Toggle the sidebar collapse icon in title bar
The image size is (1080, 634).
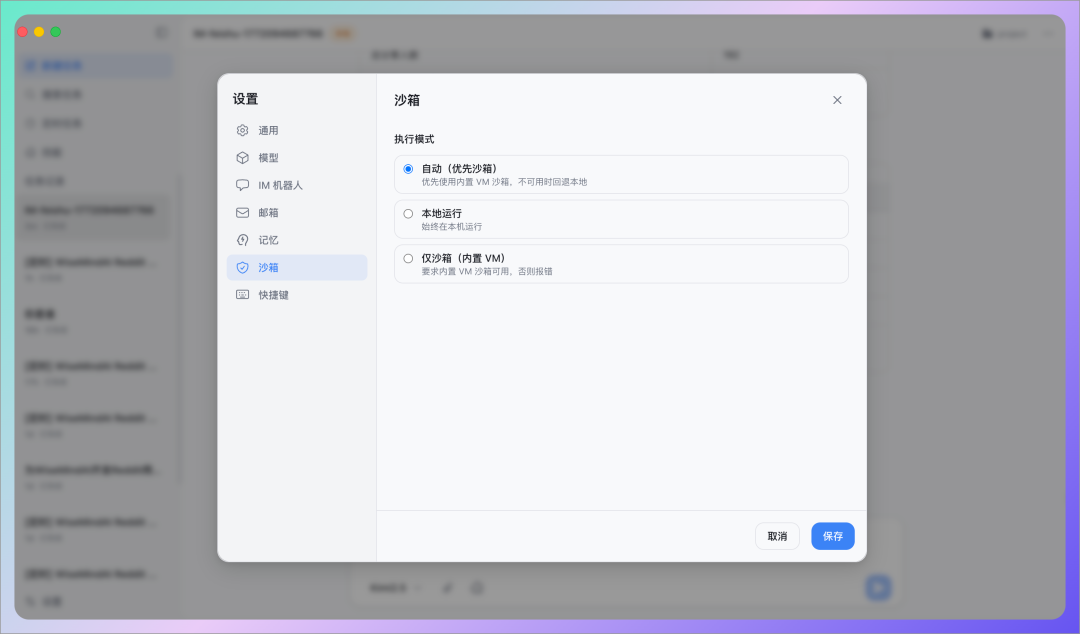point(161,33)
